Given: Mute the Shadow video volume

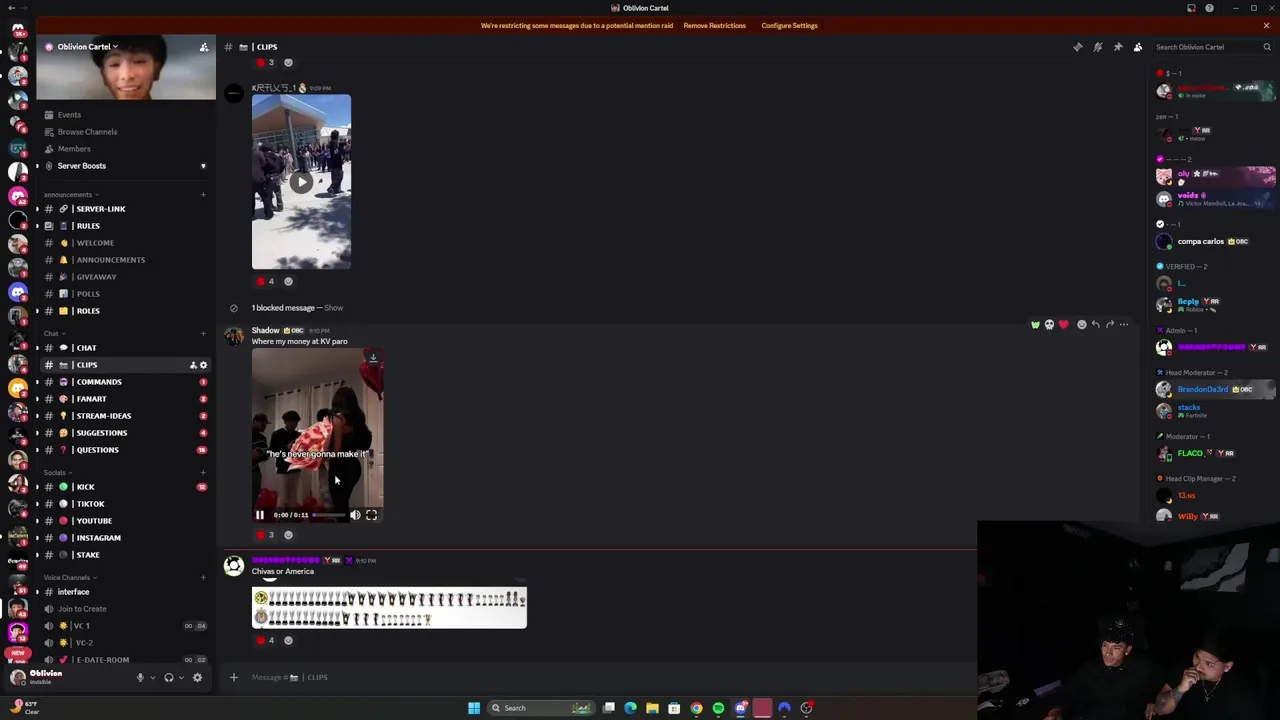Looking at the screenshot, I should pyautogui.click(x=355, y=515).
